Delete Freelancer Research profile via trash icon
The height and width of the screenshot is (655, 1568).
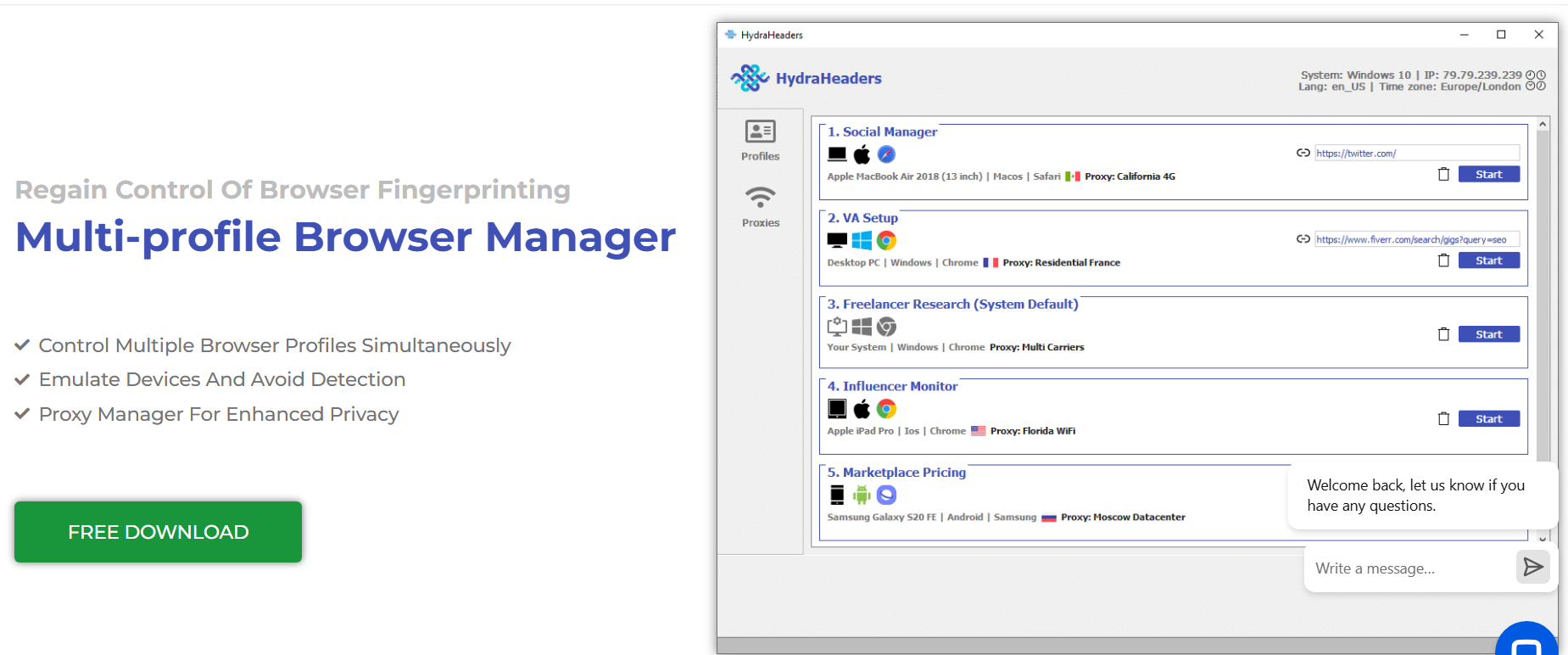coord(1443,334)
